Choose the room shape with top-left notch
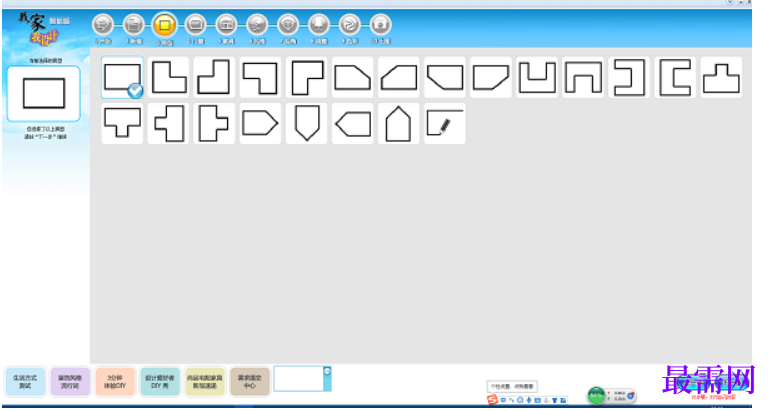This screenshot has height=411, width=774. (x=214, y=77)
